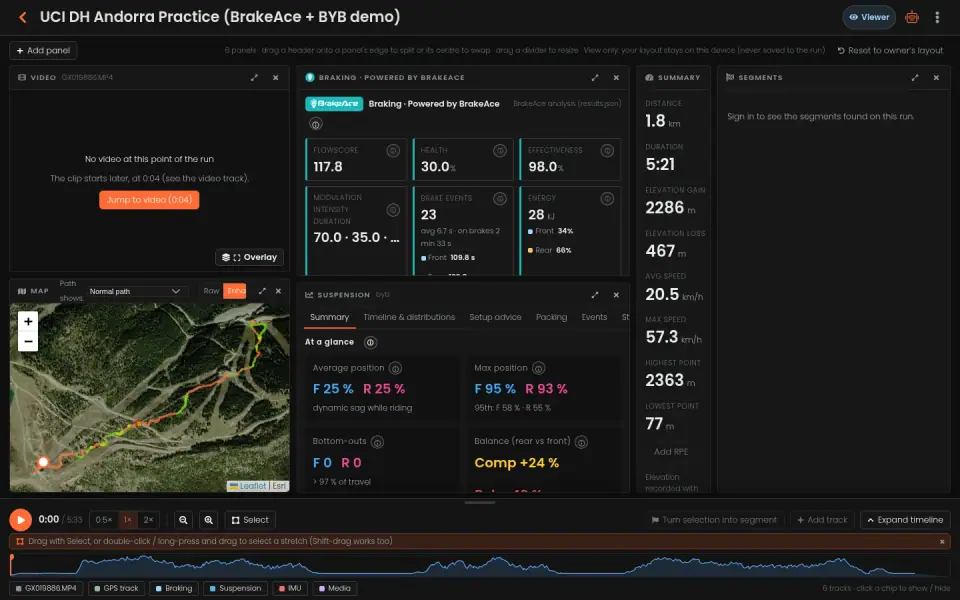Image resolution: width=960 pixels, height=600 pixels.
Task: Close the Video panel
Action: [x=276, y=78]
